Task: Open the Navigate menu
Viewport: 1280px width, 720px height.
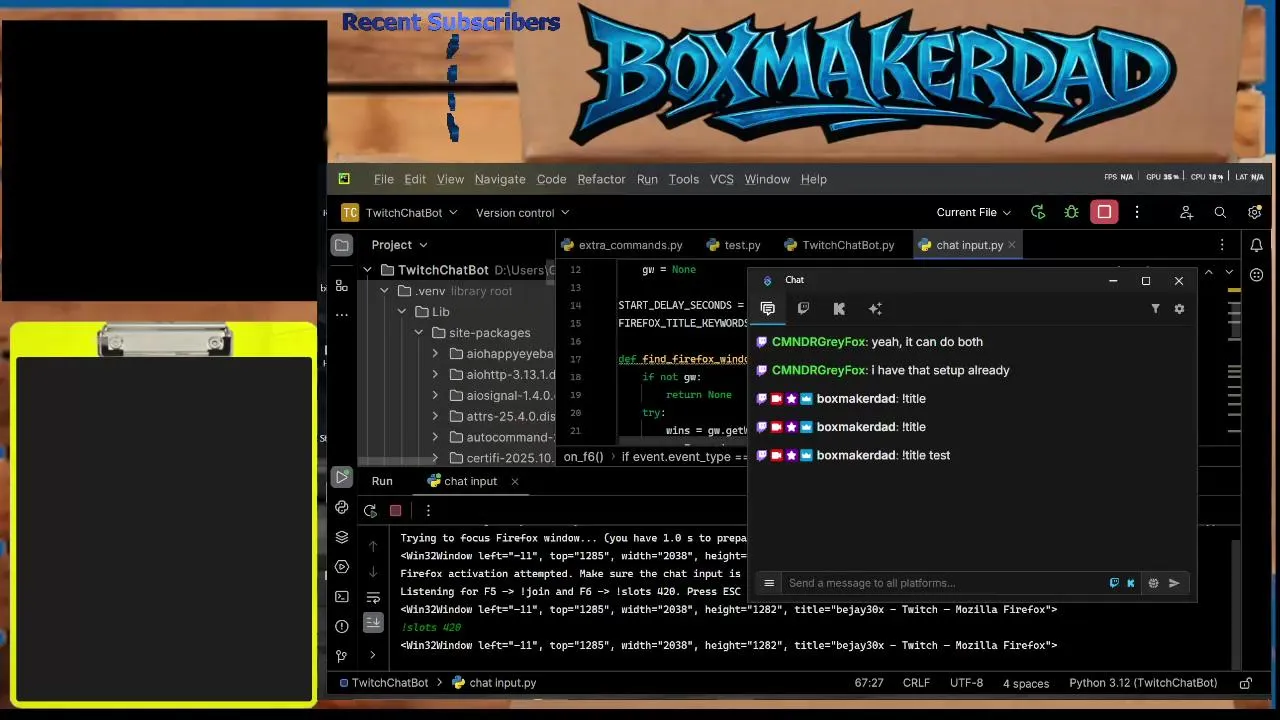Action: [x=500, y=179]
